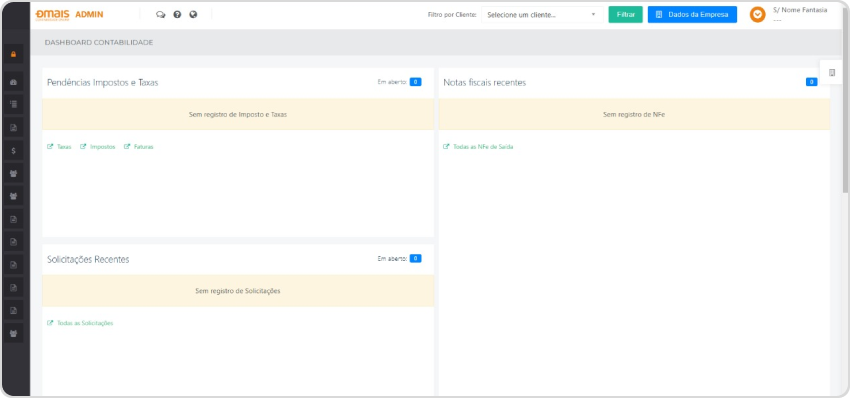The image size is (850, 398).
Task: Click the Dmais logo
Action: coord(52,15)
